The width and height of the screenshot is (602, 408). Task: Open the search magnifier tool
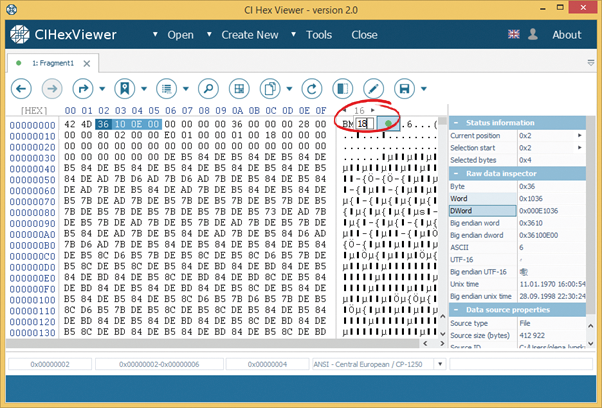(x=208, y=89)
